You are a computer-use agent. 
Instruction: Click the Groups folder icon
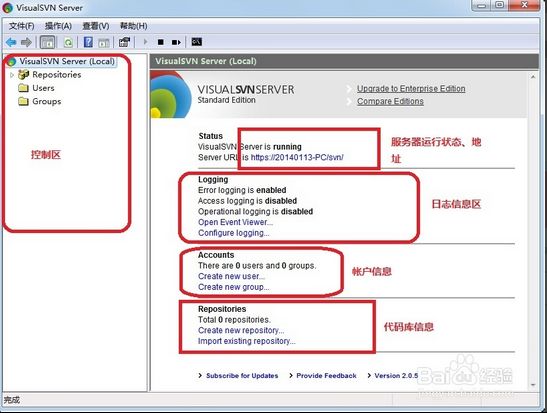click(23, 101)
